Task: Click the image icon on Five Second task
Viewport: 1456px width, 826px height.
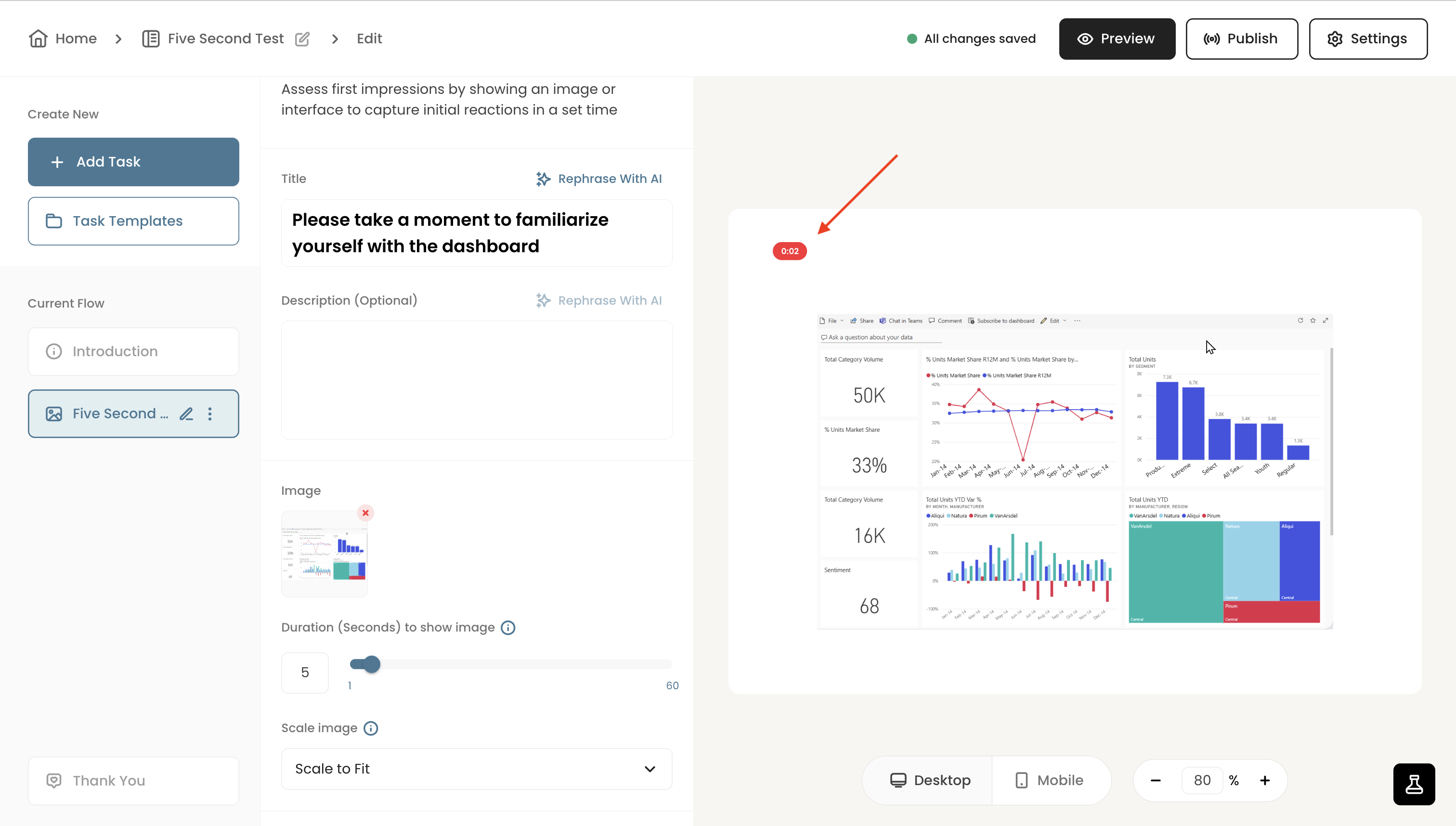Action: tap(54, 413)
